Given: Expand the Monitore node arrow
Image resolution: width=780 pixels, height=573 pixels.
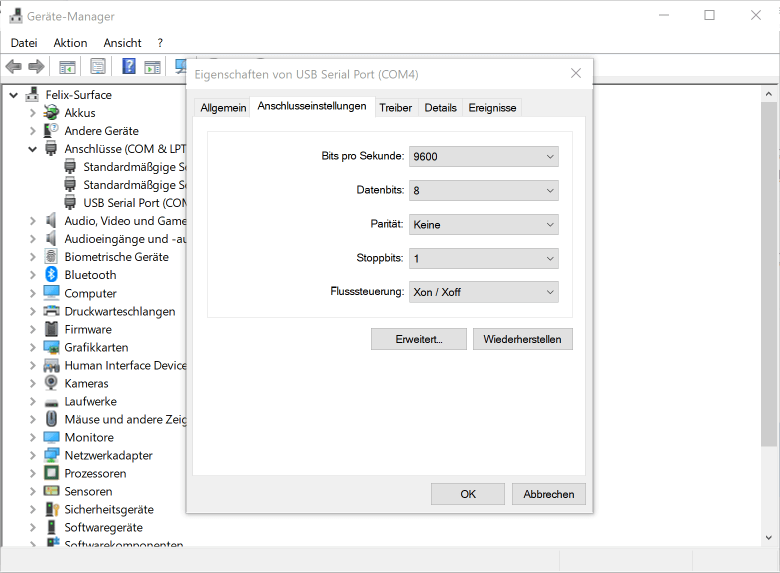Looking at the screenshot, I should tap(32, 437).
